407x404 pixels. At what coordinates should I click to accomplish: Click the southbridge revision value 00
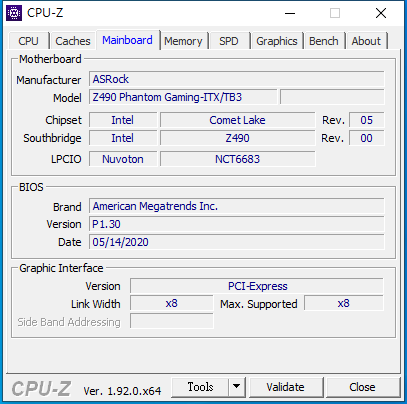pos(367,138)
